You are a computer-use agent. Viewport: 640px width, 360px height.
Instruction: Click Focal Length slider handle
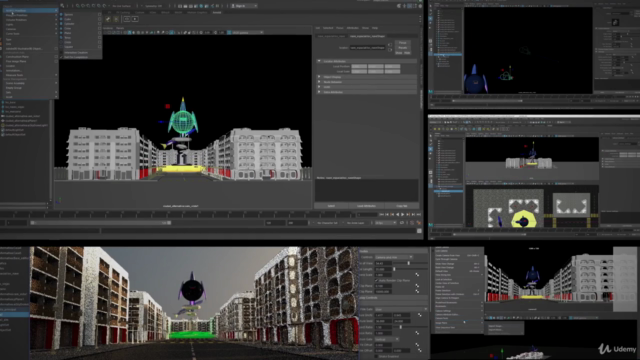394,269
